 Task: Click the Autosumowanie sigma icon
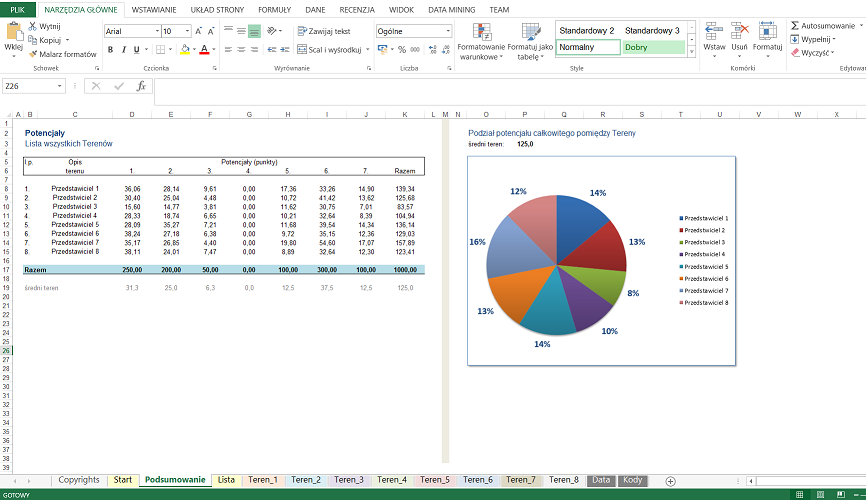coord(795,25)
